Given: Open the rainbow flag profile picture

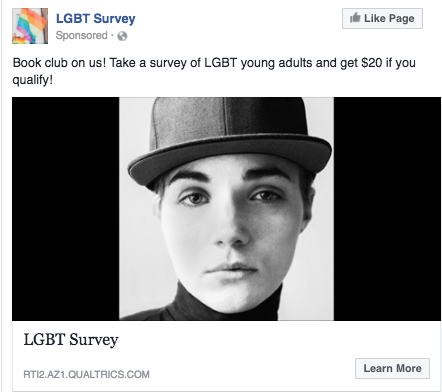Looking at the screenshot, I should pos(30,26).
